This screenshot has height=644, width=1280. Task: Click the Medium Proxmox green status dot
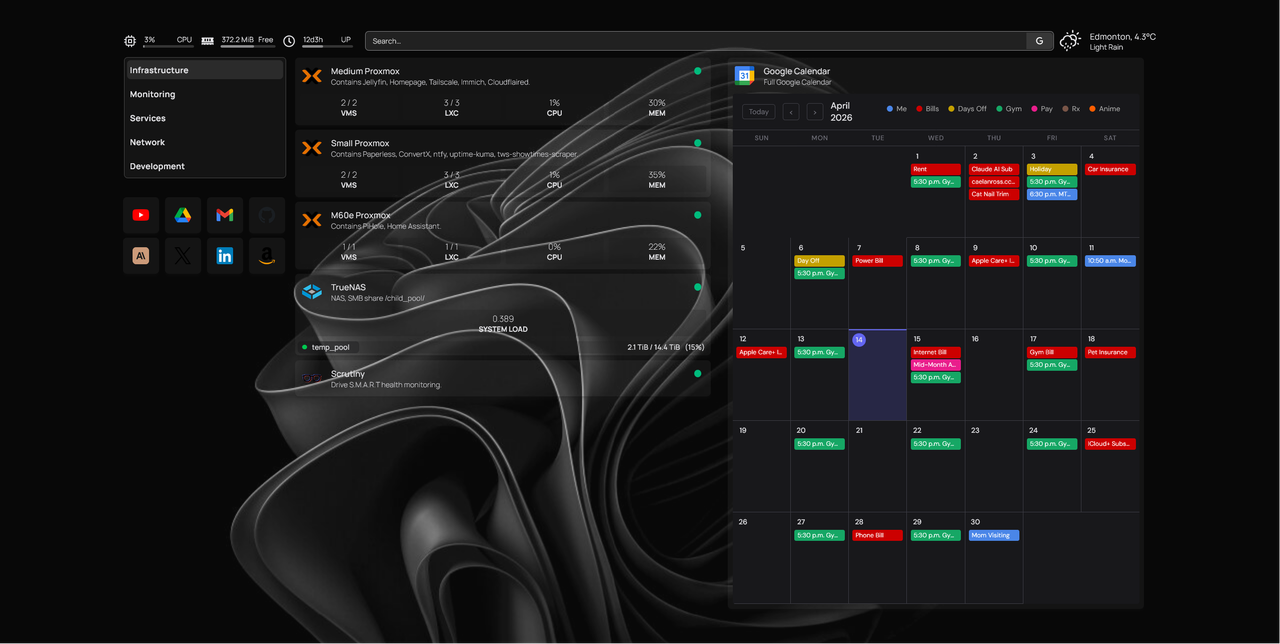pos(698,71)
